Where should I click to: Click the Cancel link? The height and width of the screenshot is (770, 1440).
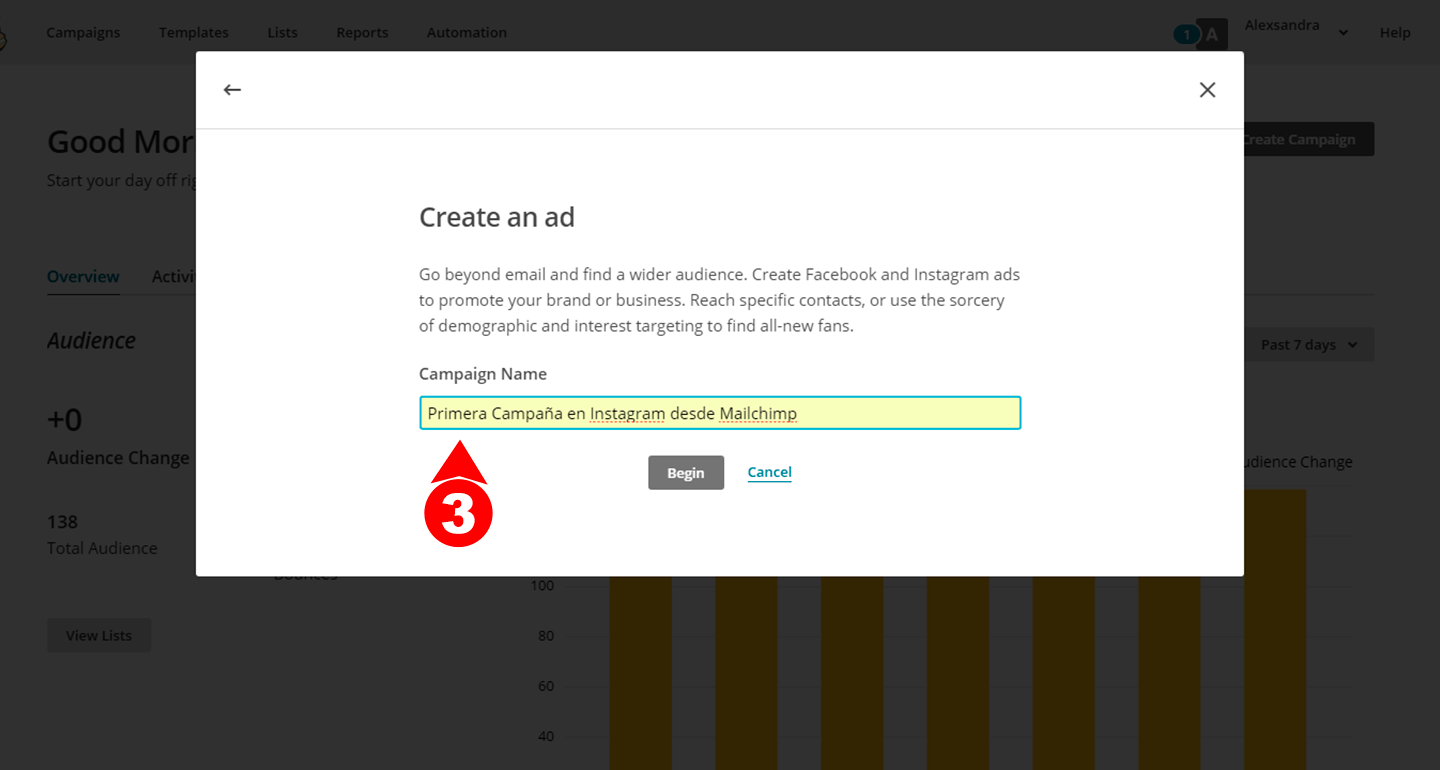coord(769,472)
